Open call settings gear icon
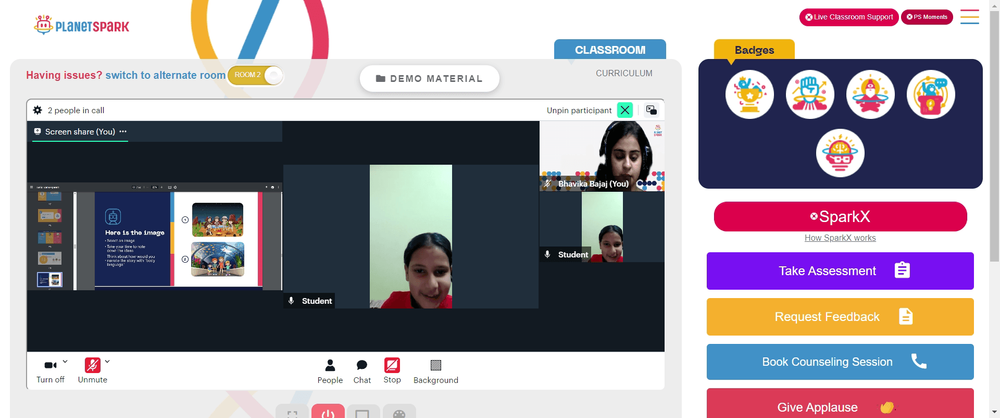 (x=38, y=110)
